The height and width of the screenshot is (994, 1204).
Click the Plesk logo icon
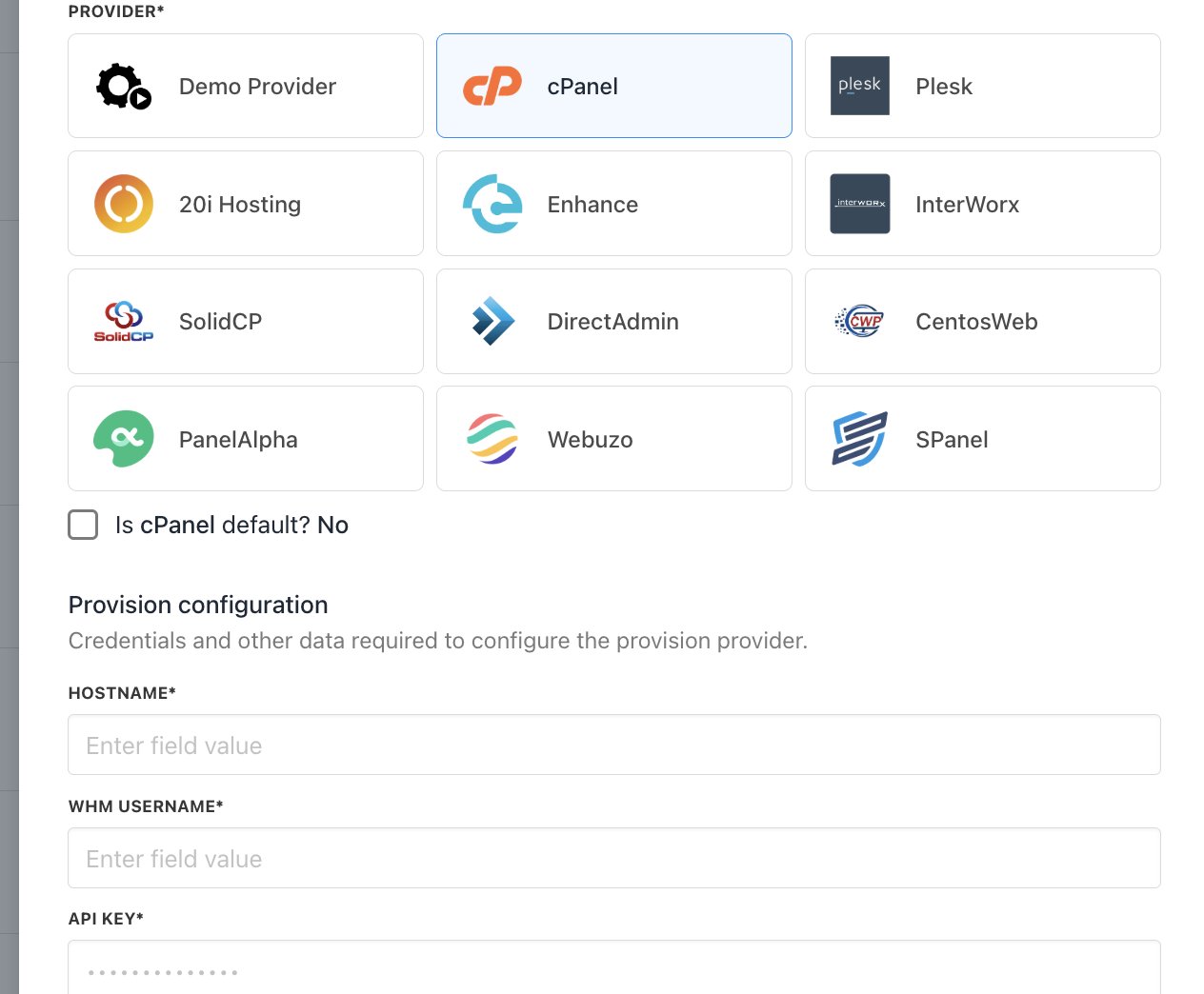click(x=860, y=86)
